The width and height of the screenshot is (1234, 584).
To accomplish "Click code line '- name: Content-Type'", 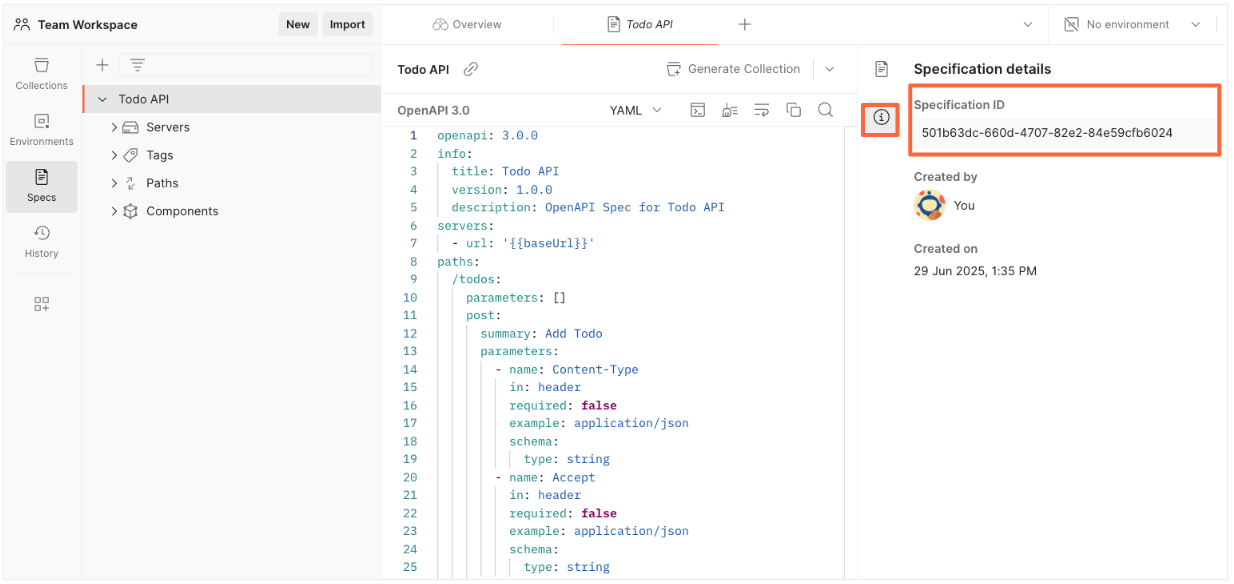I will pyautogui.click(x=566, y=369).
